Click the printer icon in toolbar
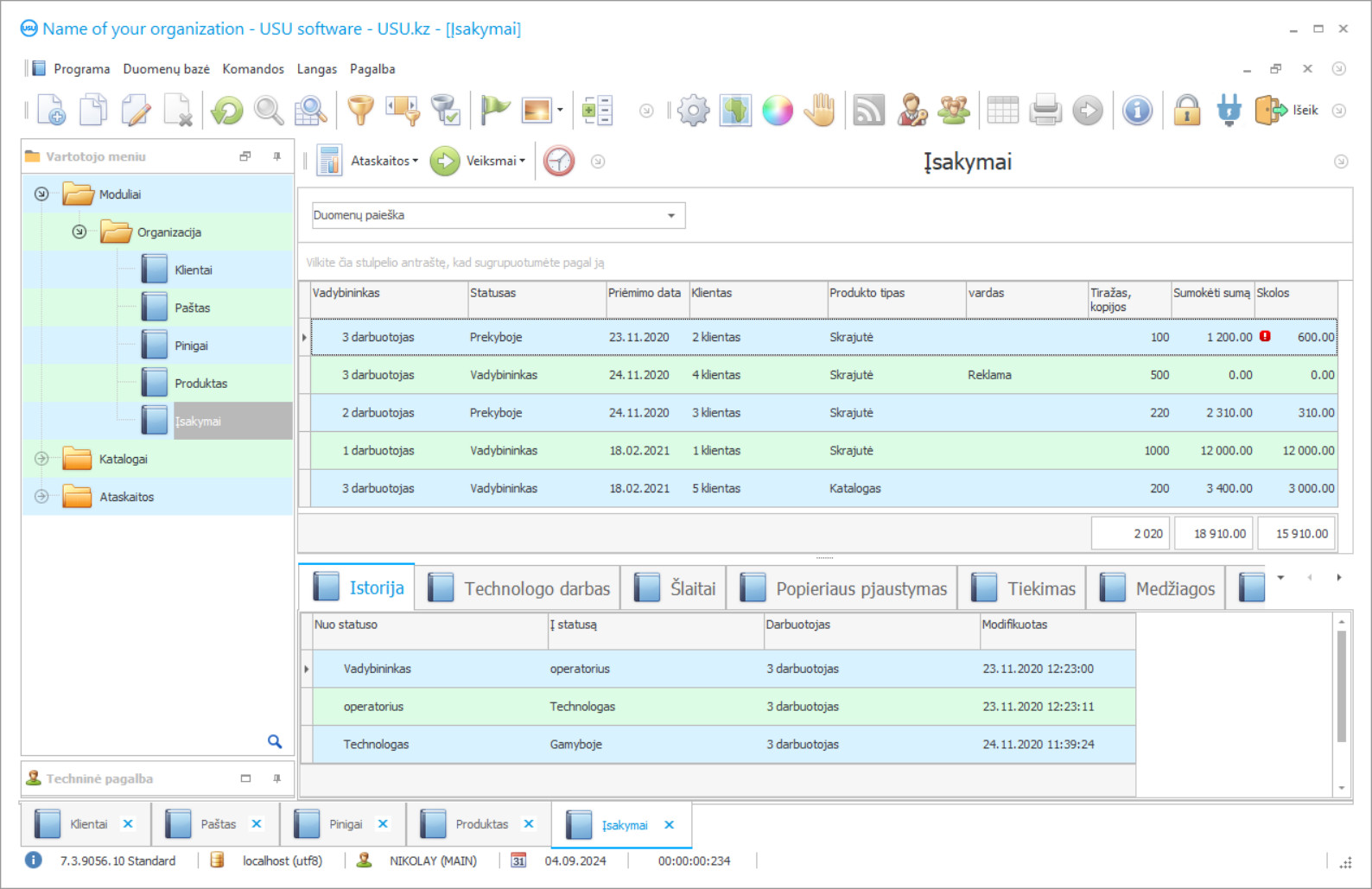This screenshot has width=1372, height=889. (x=1045, y=111)
